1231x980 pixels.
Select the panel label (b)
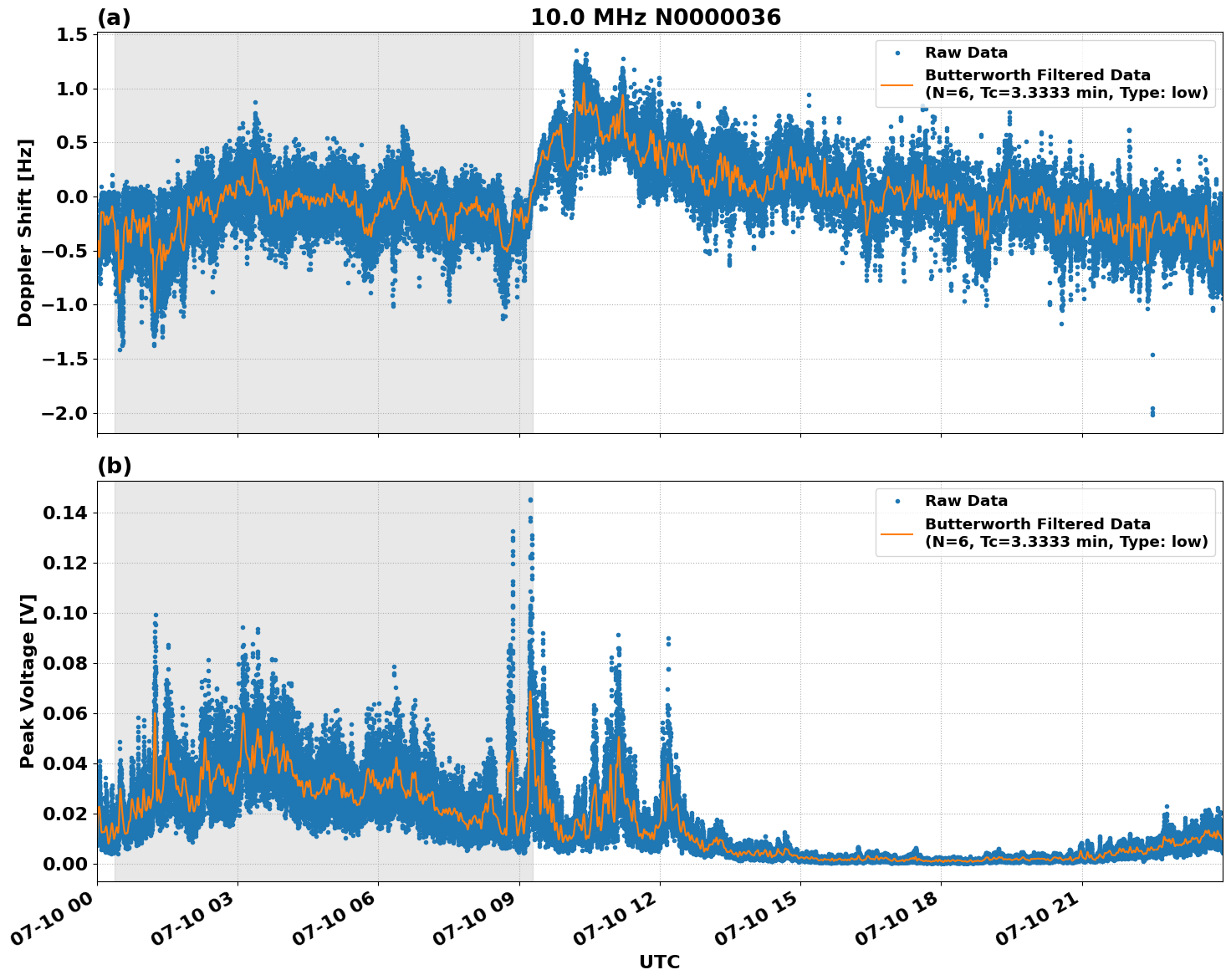click(115, 464)
